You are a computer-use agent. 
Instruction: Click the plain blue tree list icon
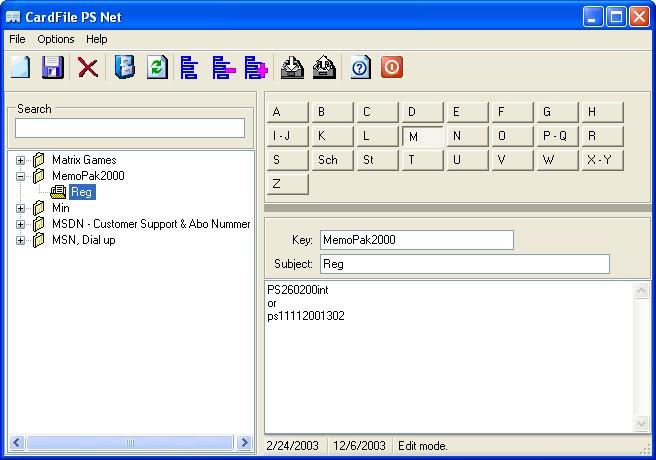(x=189, y=67)
